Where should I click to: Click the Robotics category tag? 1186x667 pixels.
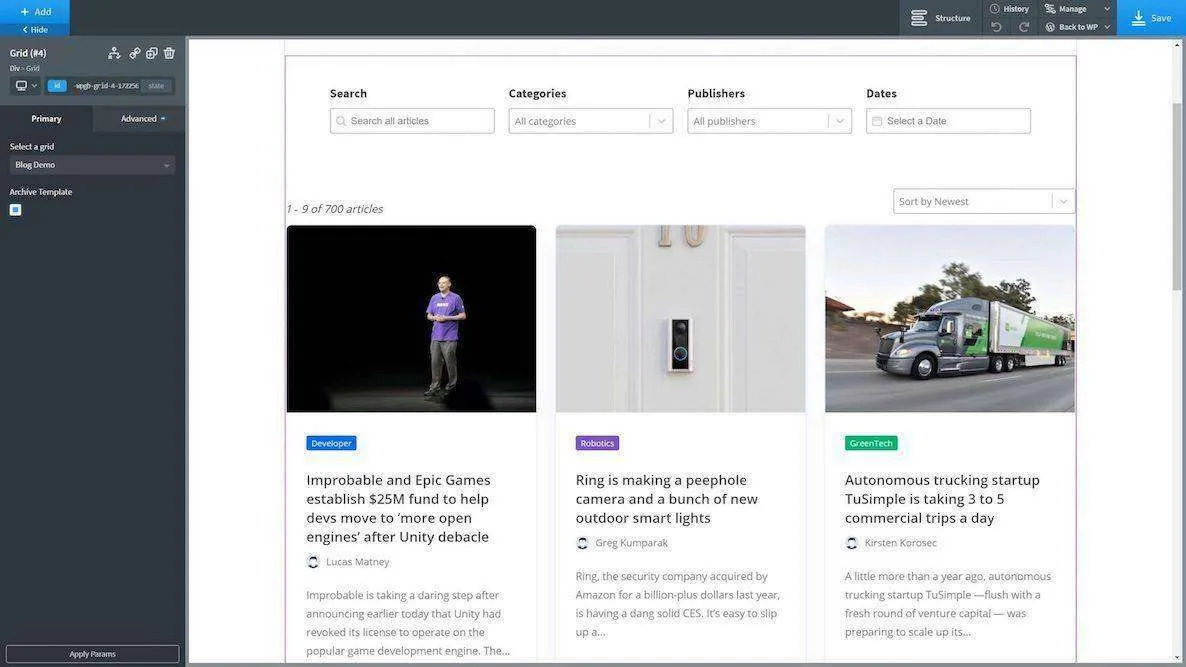click(598, 443)
